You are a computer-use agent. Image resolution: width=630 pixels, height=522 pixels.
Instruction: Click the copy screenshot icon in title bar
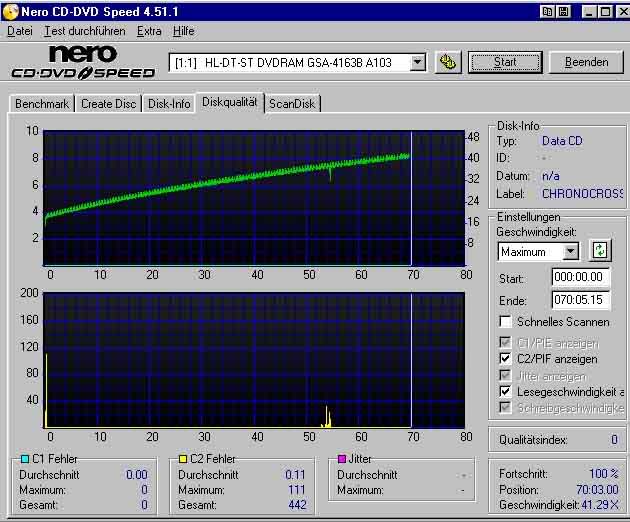click(x=547, y=12)
